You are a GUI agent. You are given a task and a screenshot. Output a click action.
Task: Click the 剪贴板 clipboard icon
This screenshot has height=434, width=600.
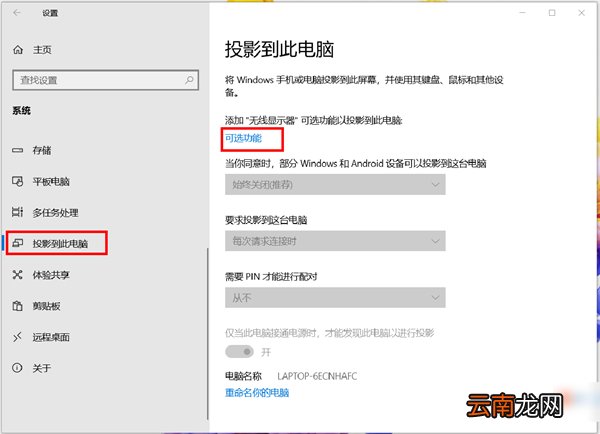pos(18,306)
